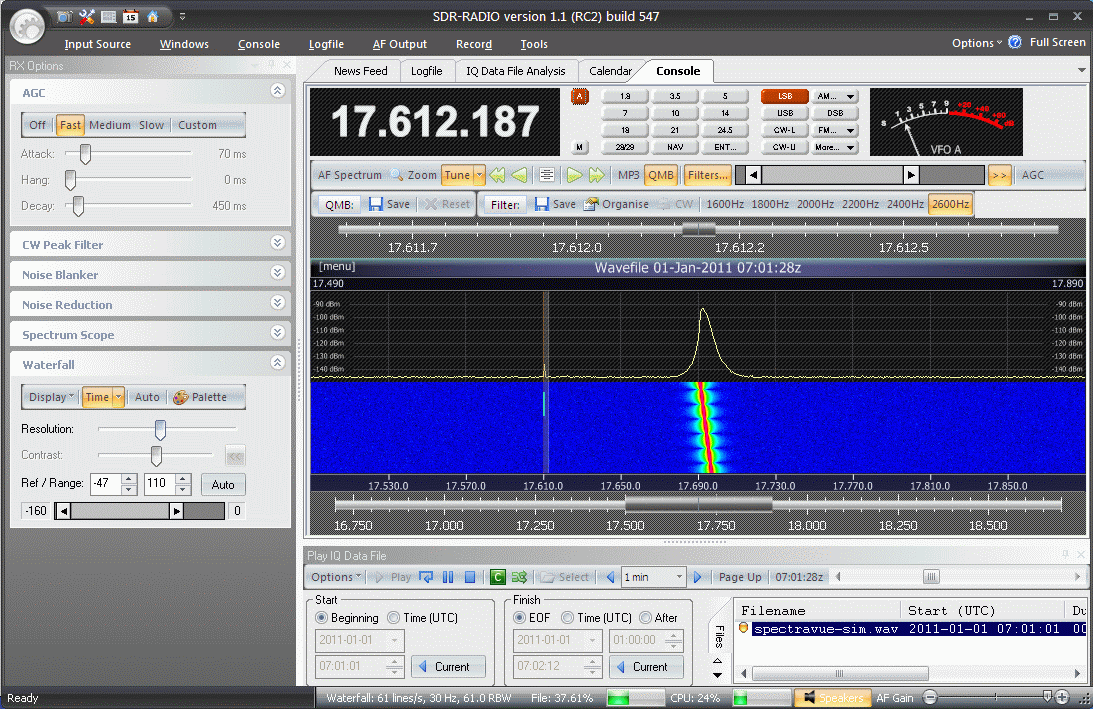Click the calendar icon showing 15
1093x709 pixels.
[130, 16]
